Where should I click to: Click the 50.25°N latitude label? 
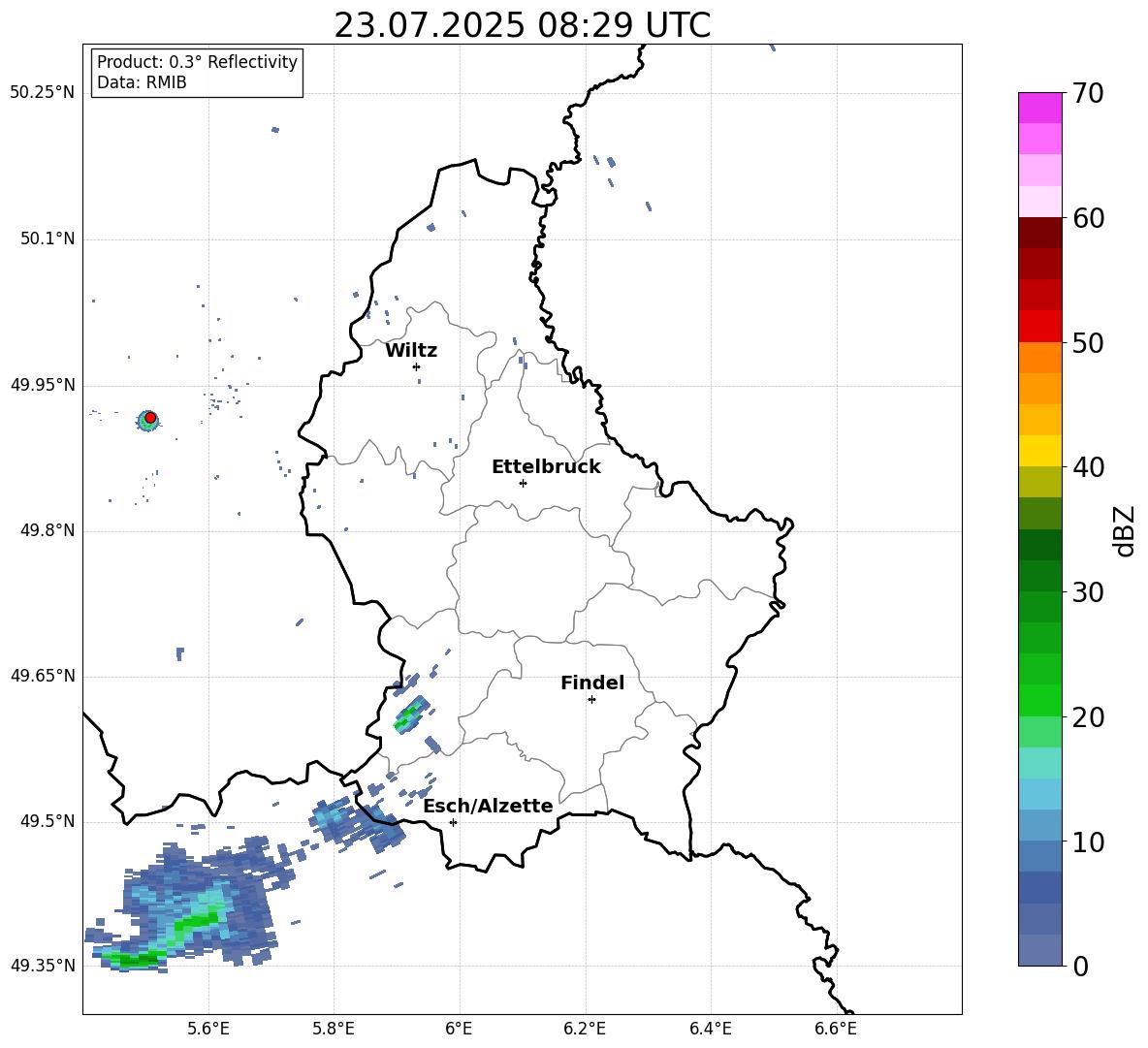coord(43,93)
